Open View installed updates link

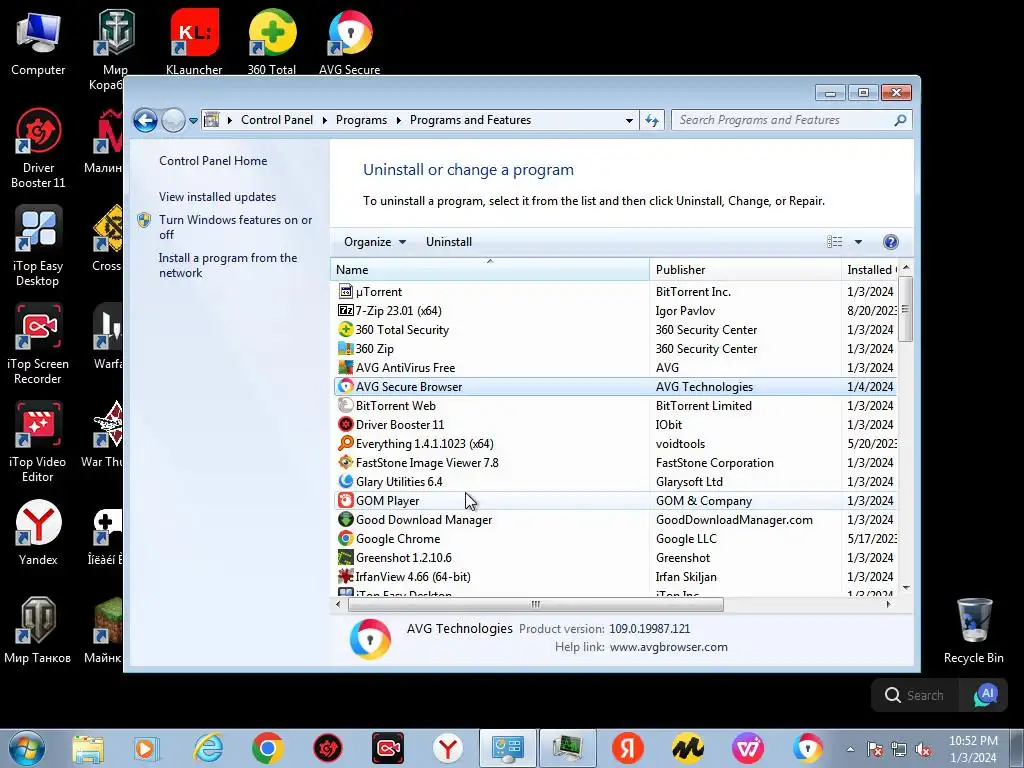coord(217,197)
